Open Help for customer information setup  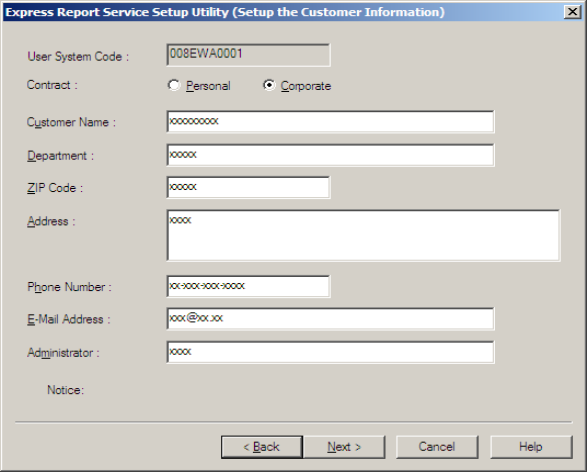[x=531, y=447]
